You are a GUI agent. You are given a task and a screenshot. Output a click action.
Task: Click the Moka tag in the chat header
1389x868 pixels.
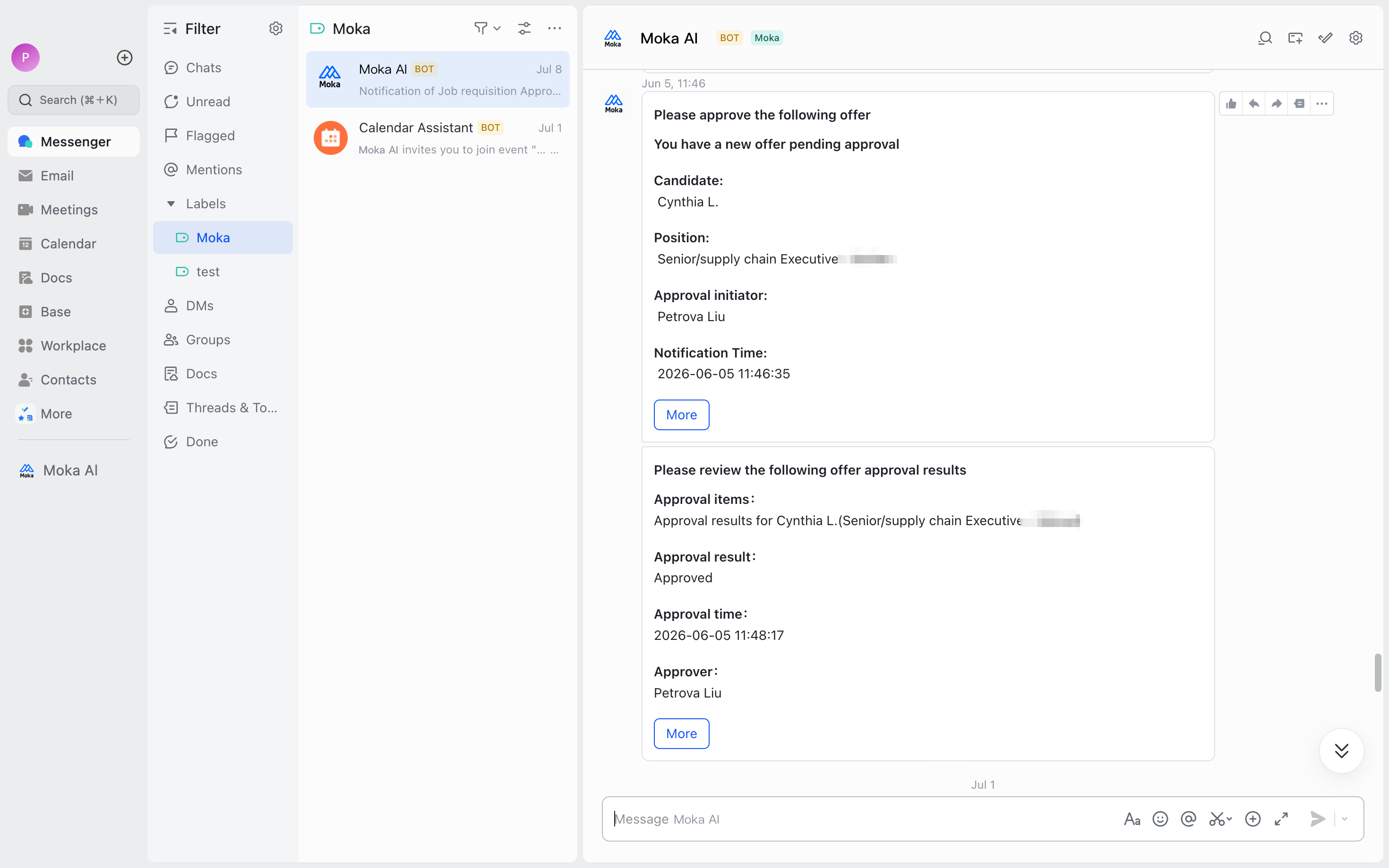[x=767, y=38]
